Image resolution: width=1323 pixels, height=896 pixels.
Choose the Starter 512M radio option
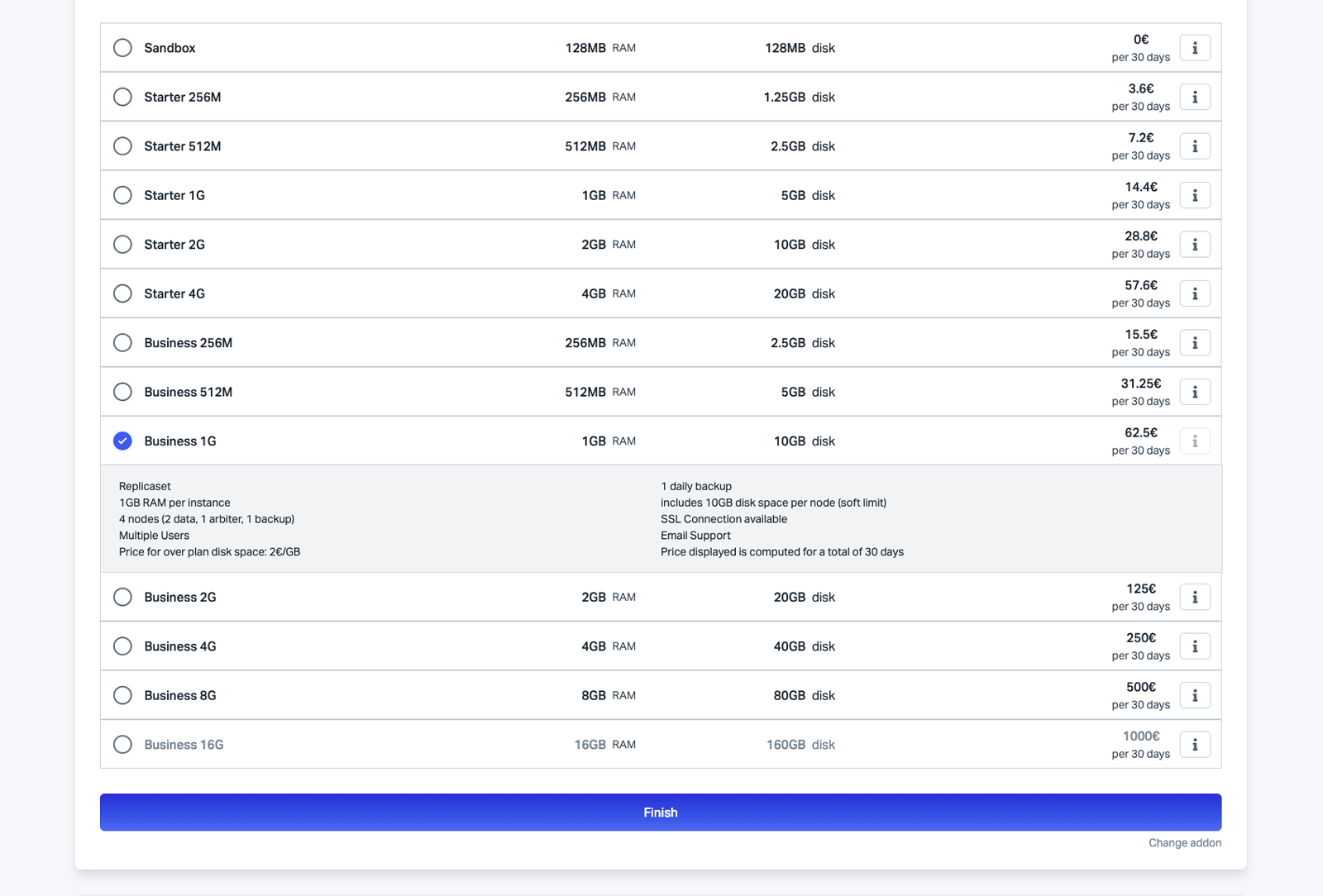[x=122, y=146]
